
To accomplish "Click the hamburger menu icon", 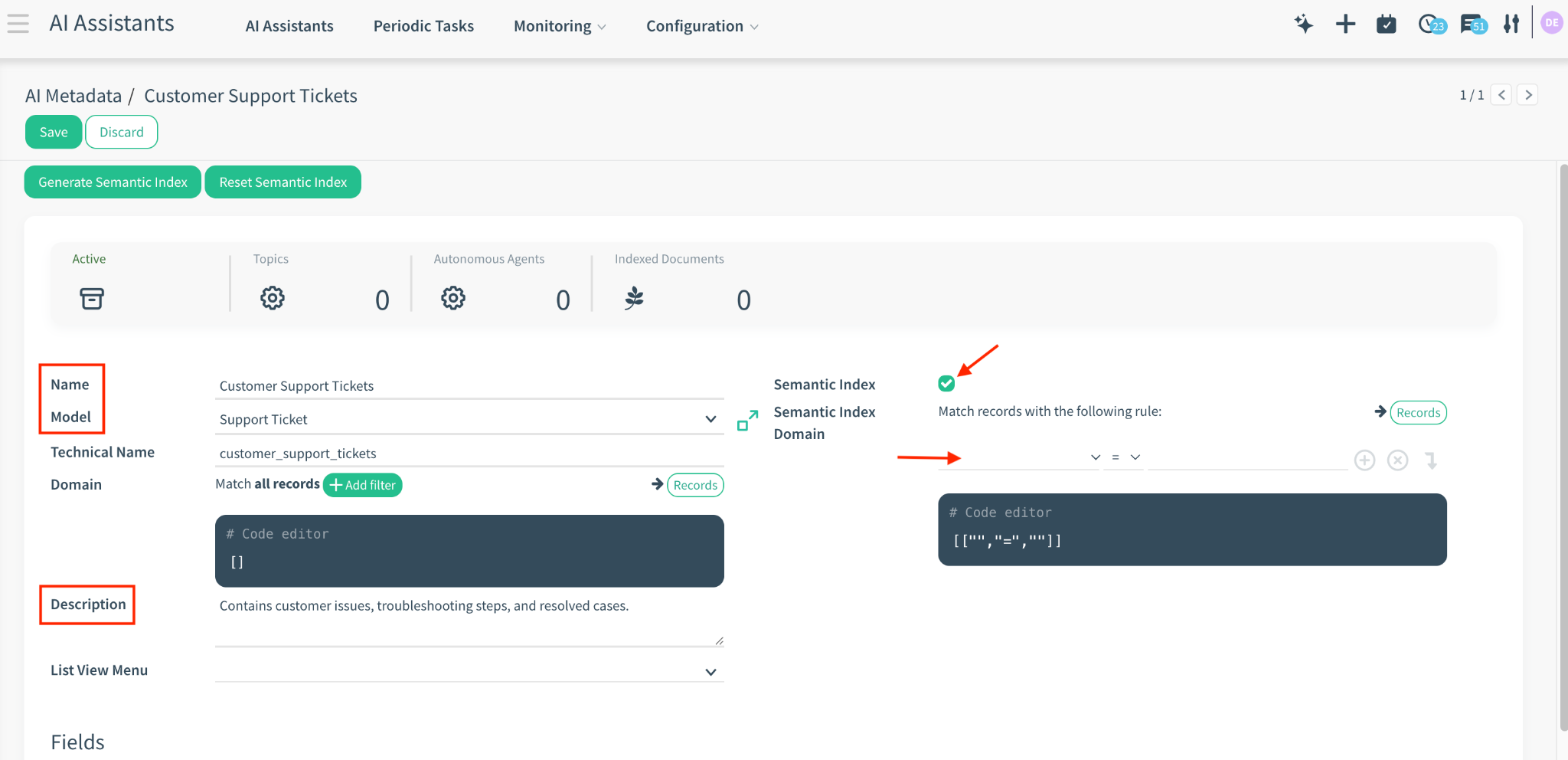I will [x=18, y=24].
